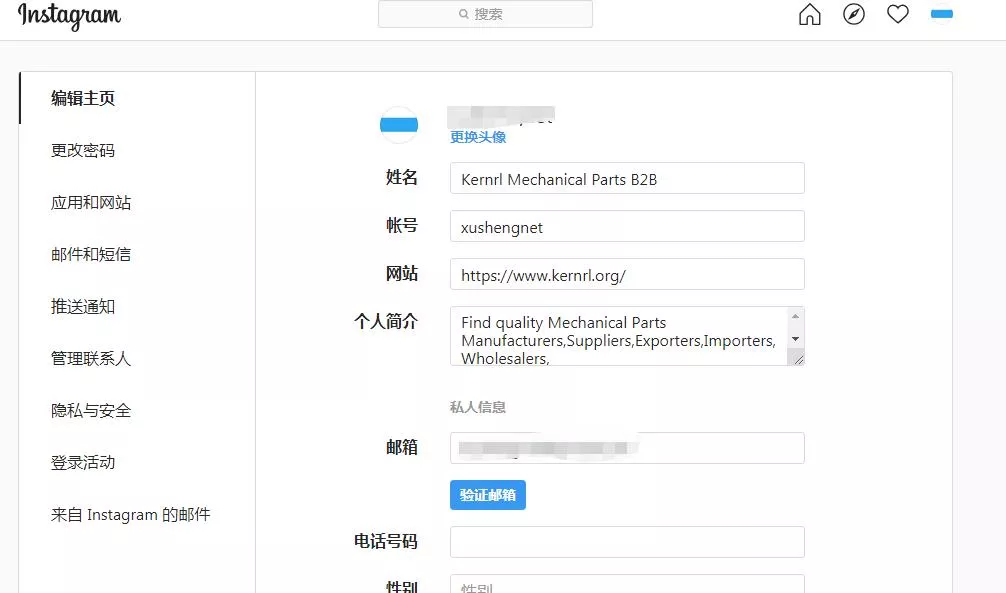
Task: Open the Explore compass icon
Action: [x=853, y=14]
